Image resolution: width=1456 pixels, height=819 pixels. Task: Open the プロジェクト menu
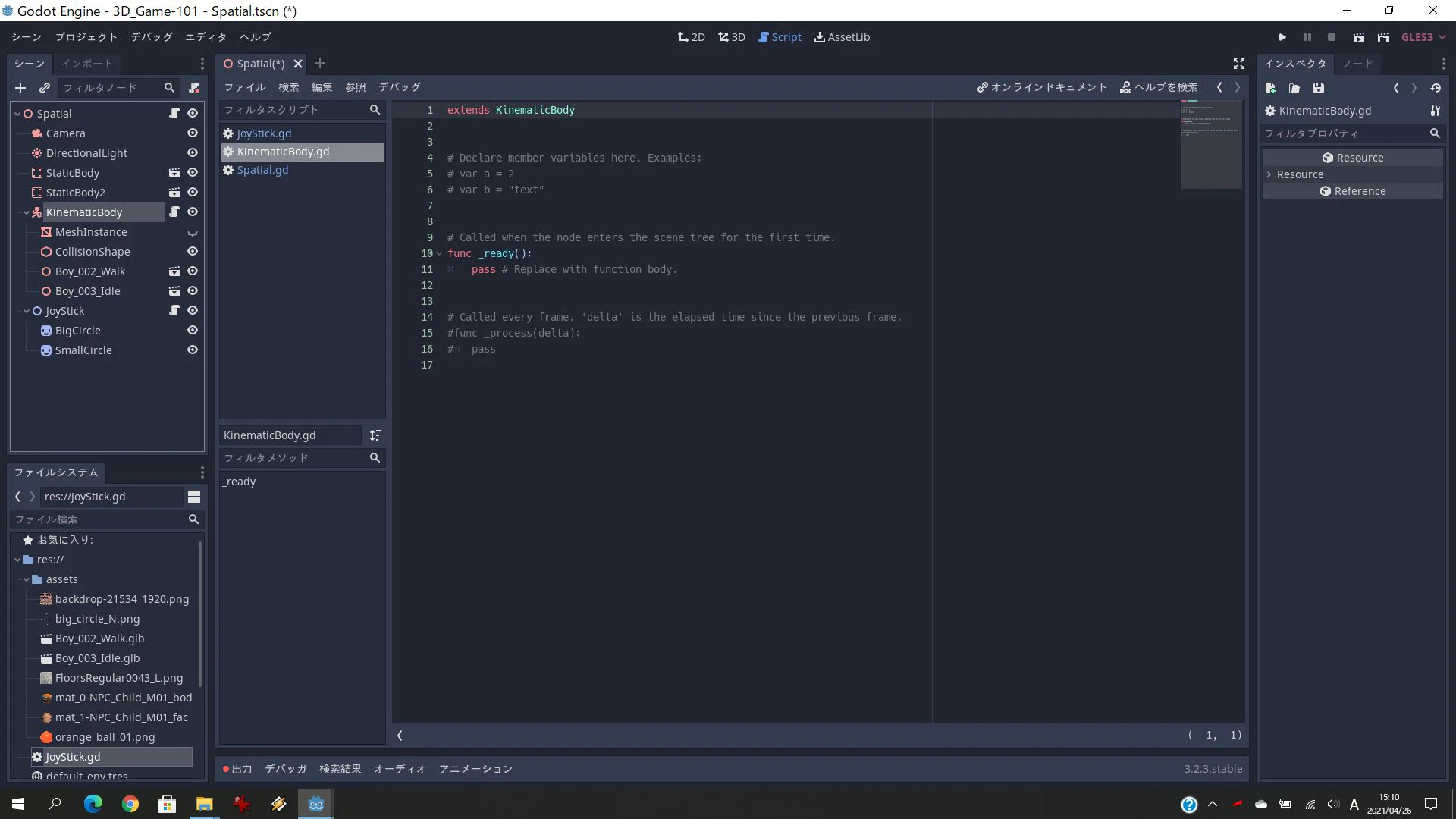point(86,37)
